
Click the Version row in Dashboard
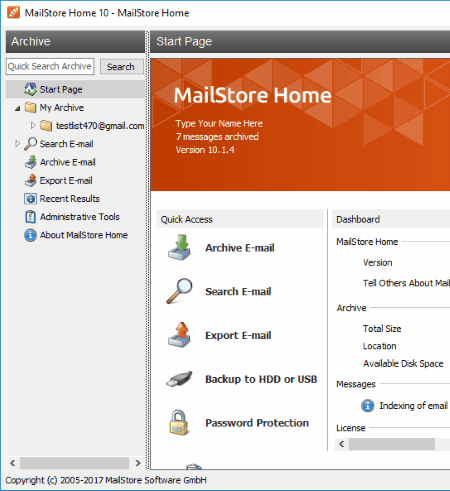(377, 263)
